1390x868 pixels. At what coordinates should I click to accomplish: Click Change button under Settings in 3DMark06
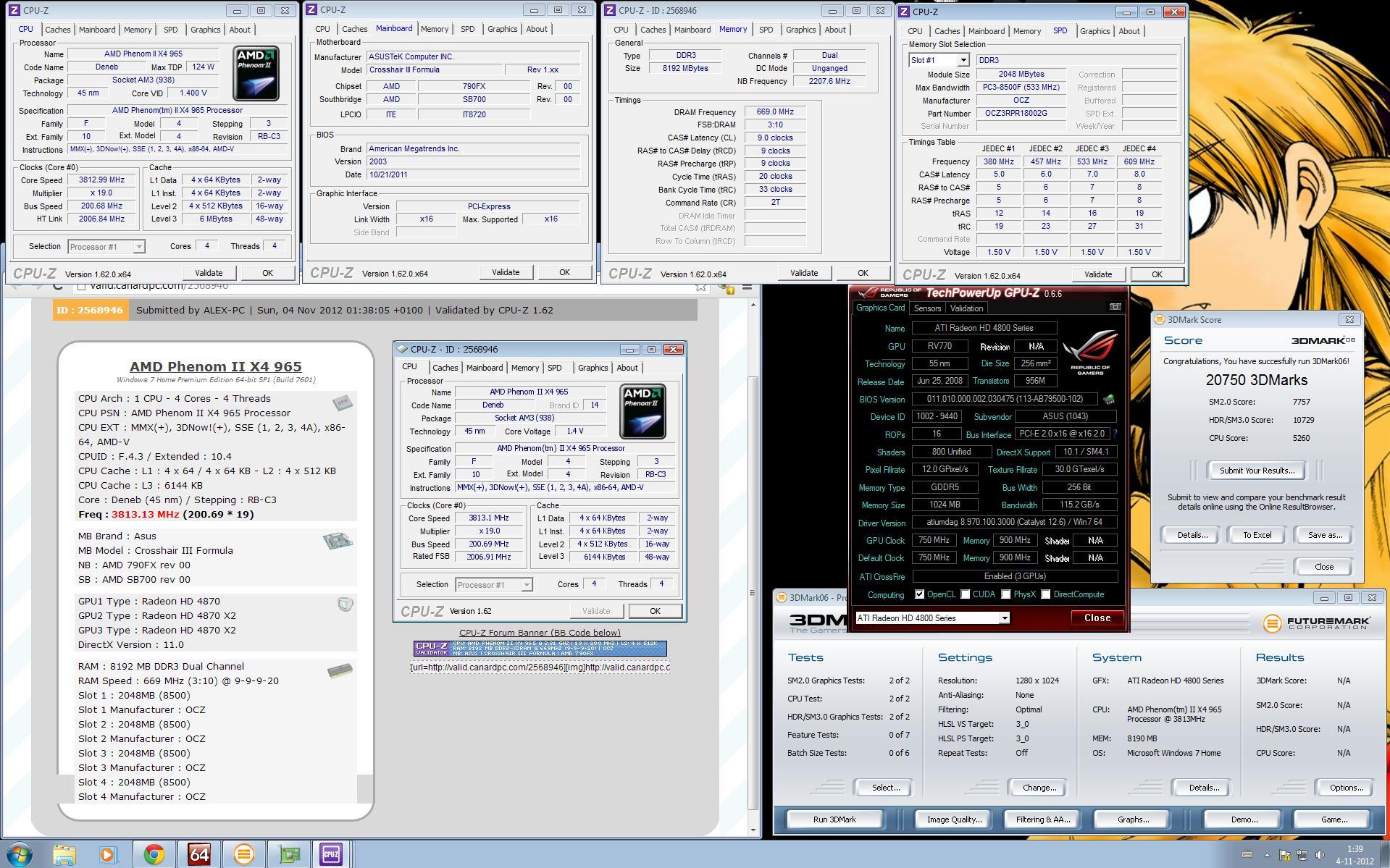(1039, 788)
